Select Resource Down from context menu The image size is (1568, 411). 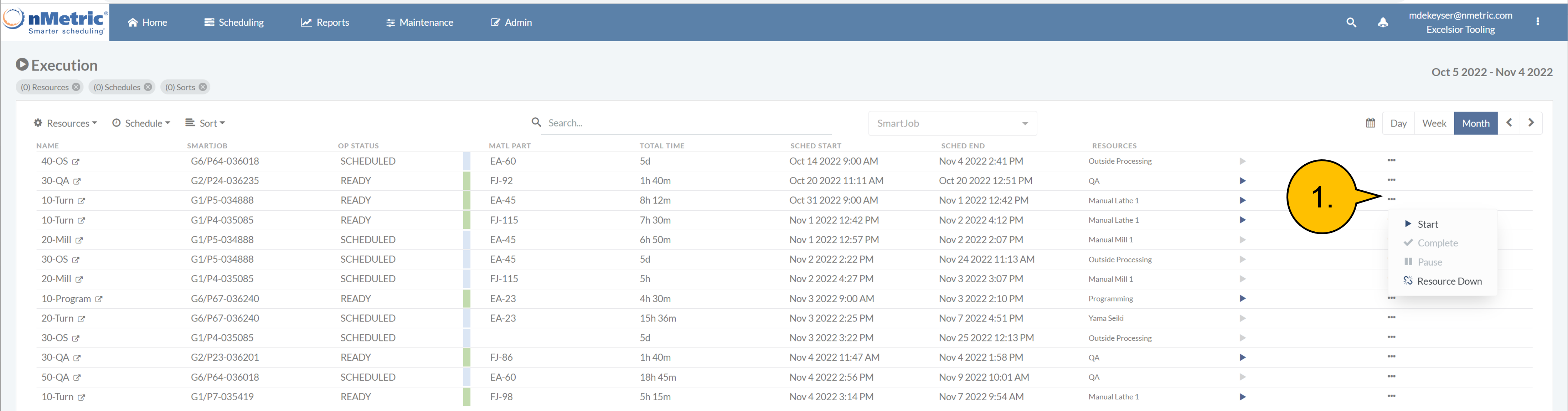pos(1449,281)
